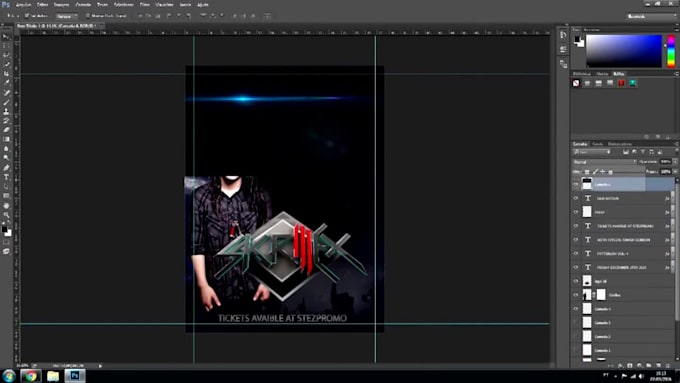
Task: Open Auto-Select target dropdown in options bar
Action: (x=66, y=16)
